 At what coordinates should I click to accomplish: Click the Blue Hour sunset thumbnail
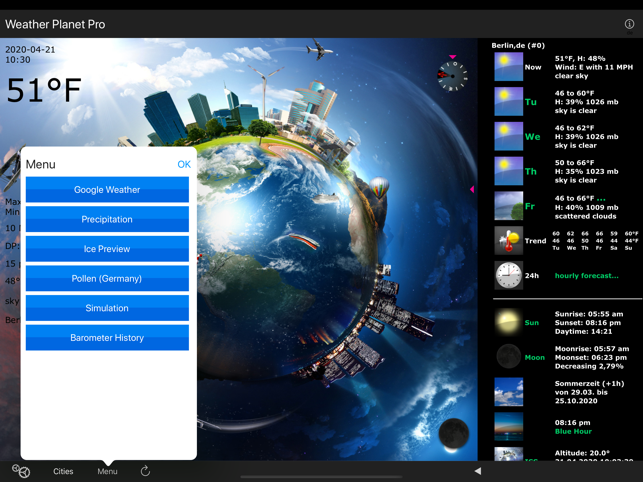(x=508, y=427)
